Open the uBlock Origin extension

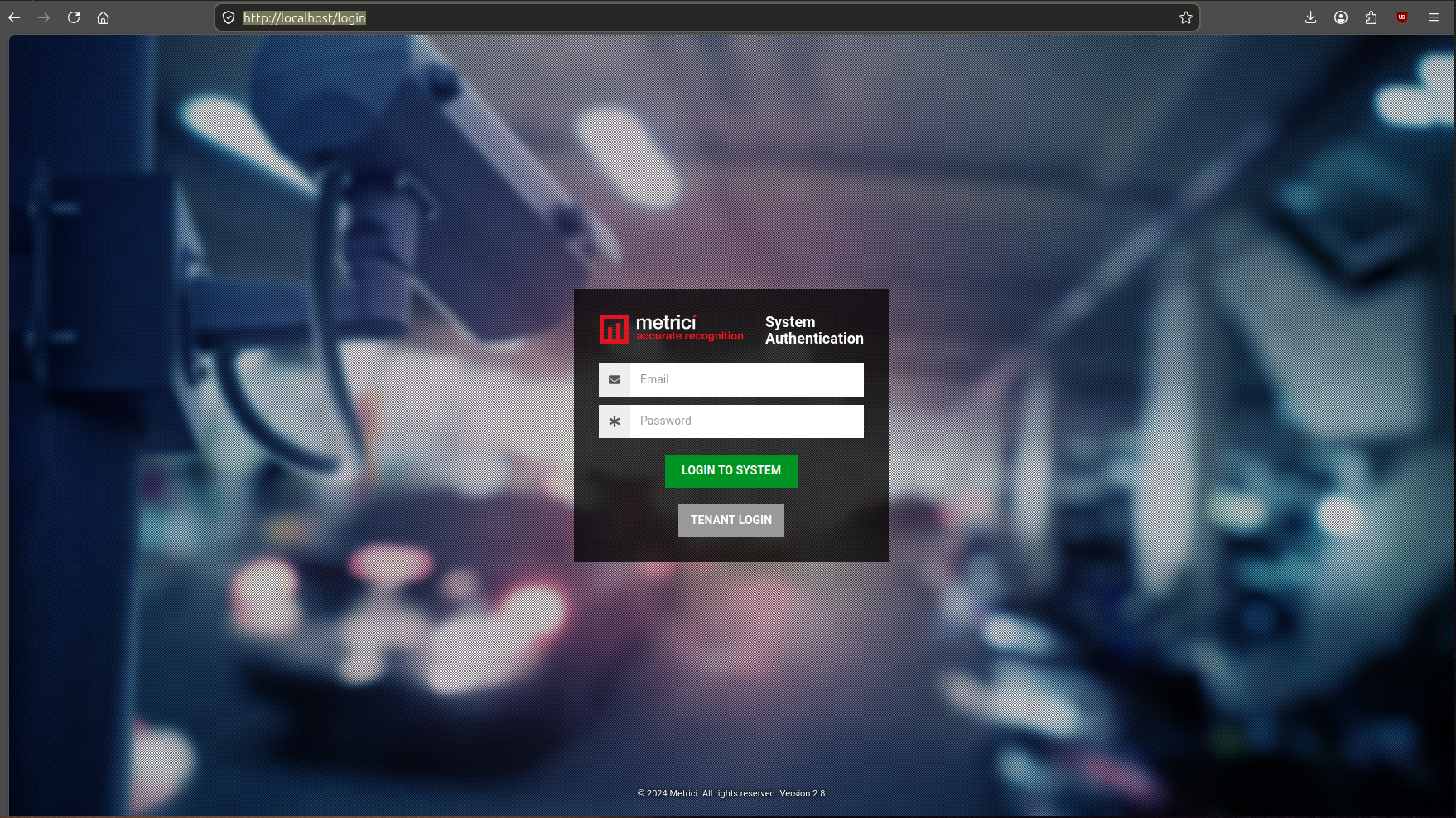coord(1402,17)
